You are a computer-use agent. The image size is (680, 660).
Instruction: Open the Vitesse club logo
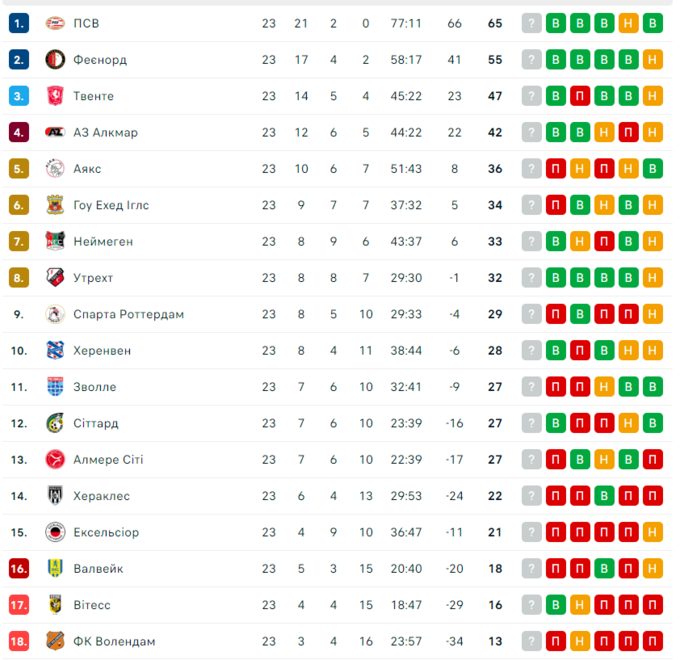55,605
